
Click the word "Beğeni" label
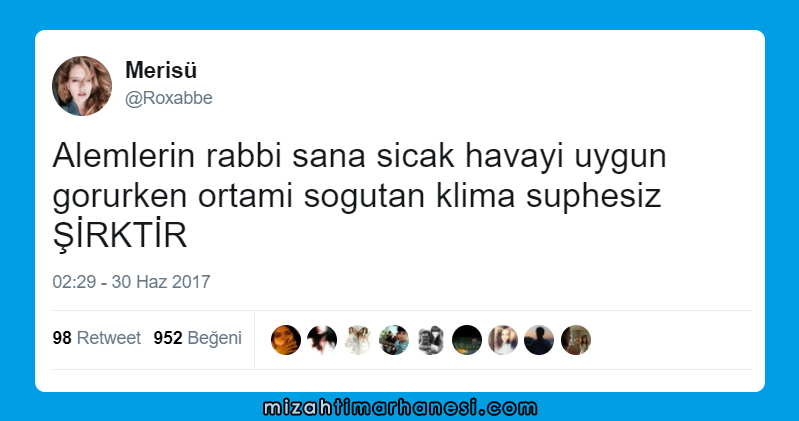(x=215, y=338)
